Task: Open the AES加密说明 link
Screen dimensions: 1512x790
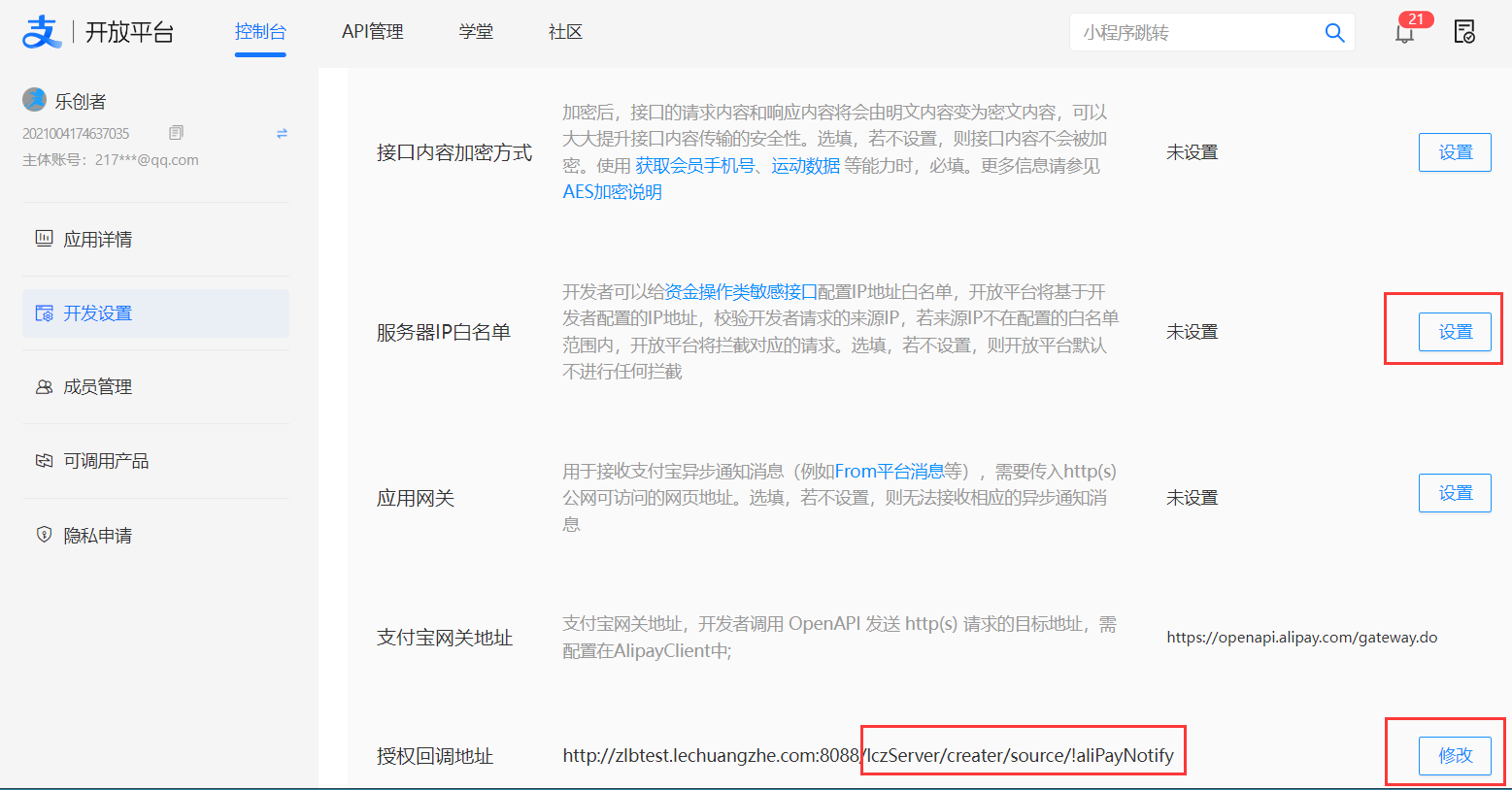Action: tap(612, 192)
